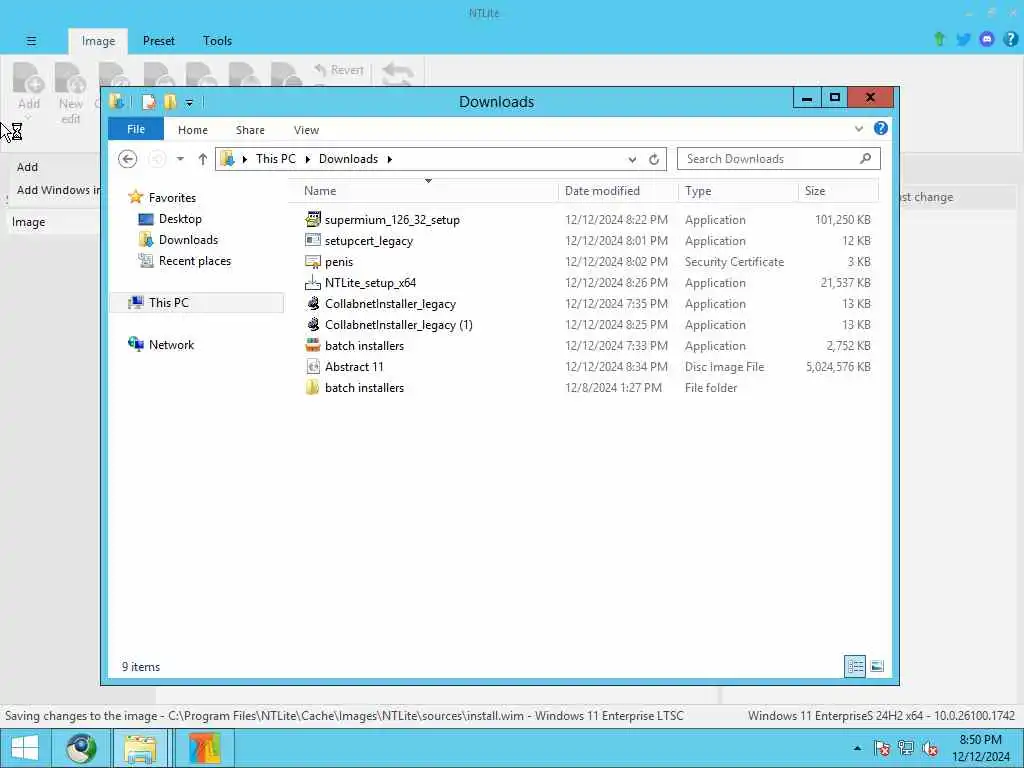Click the volume tray icon

[x=930, y=748]
